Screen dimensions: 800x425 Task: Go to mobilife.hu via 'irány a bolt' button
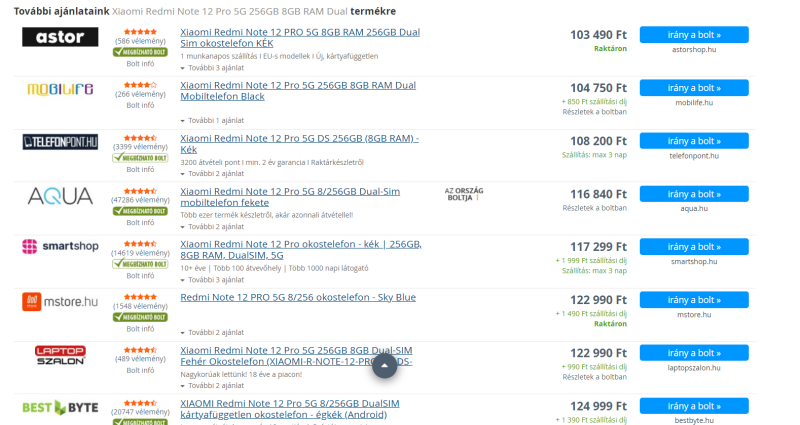tap(694, 88)
